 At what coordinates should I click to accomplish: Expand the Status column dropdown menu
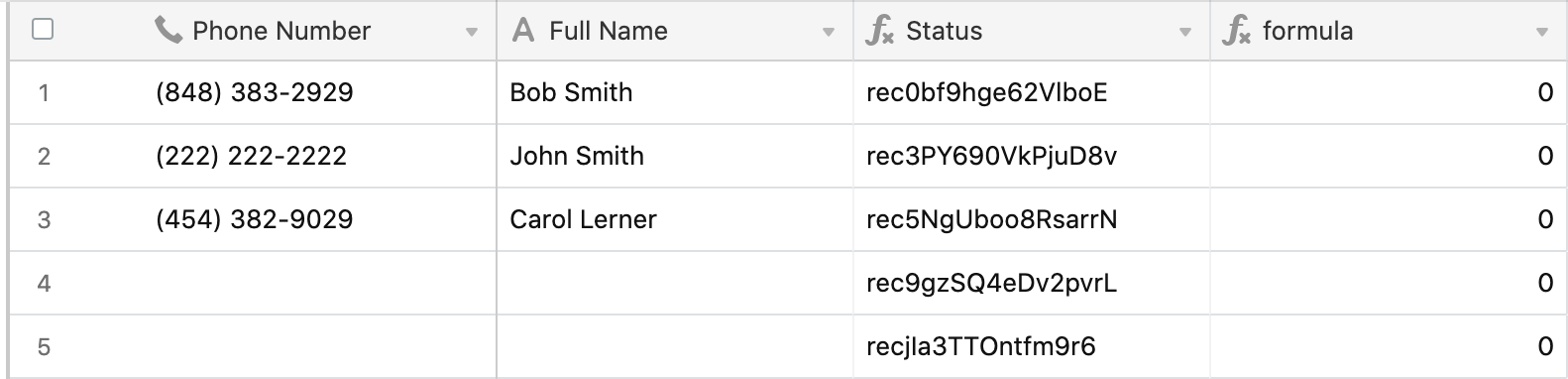[1185, 33]
